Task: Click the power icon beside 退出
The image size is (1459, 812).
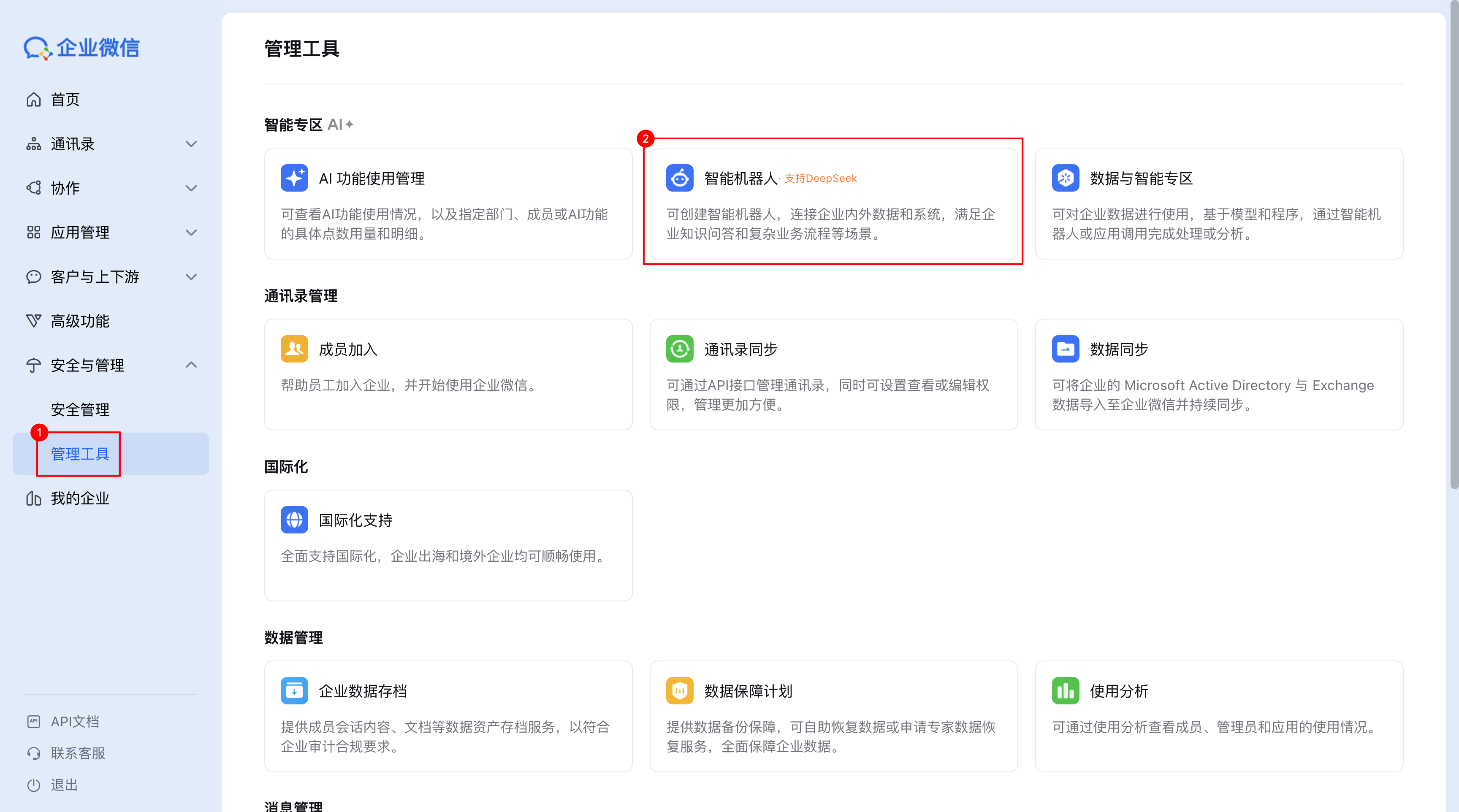Action: (33, 785)
